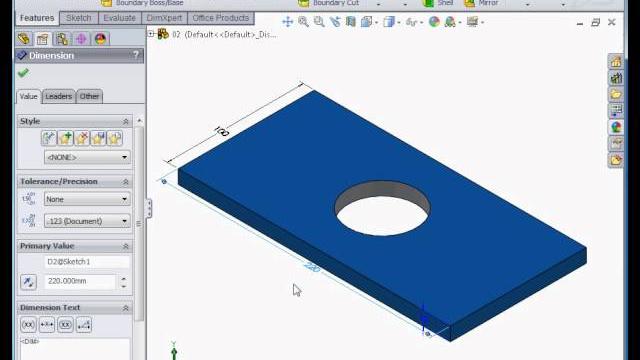Open the PropertyManager tab icon
Screen dimensions: 640x360
43,39
